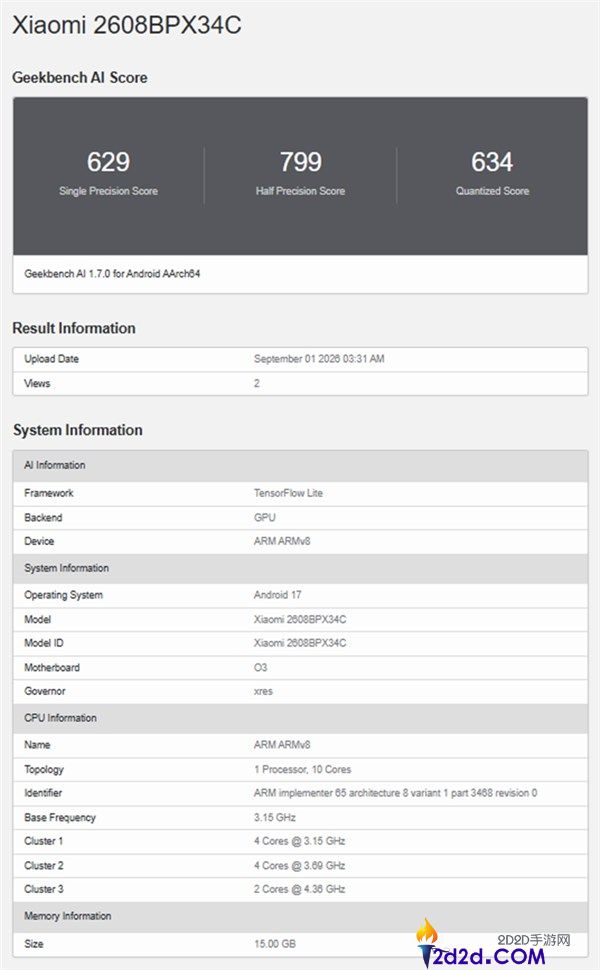Click the 'Geekbench AI Score' heading
The image size is (600, 970).
click(80, 78)
